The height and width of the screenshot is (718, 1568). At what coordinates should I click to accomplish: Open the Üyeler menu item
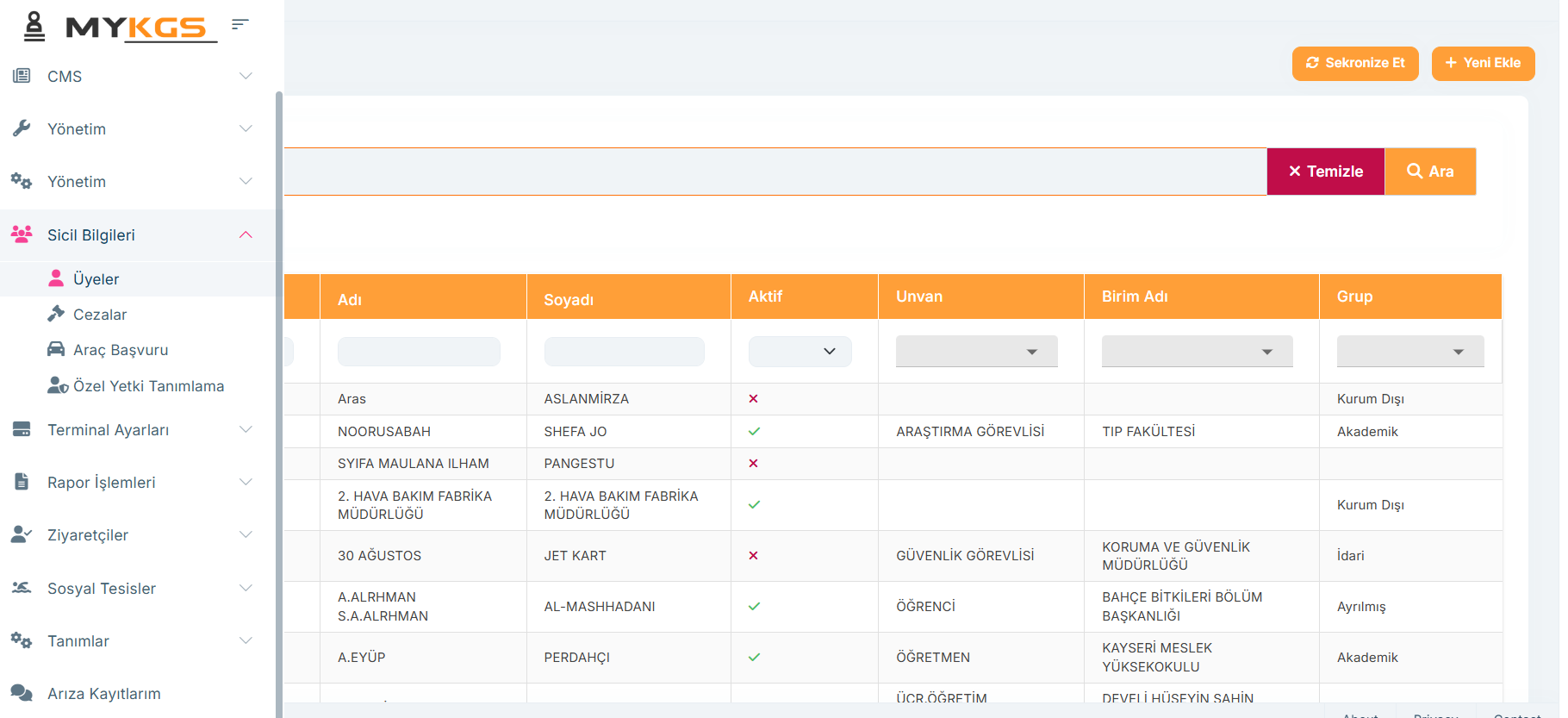[x=96, y=278]
